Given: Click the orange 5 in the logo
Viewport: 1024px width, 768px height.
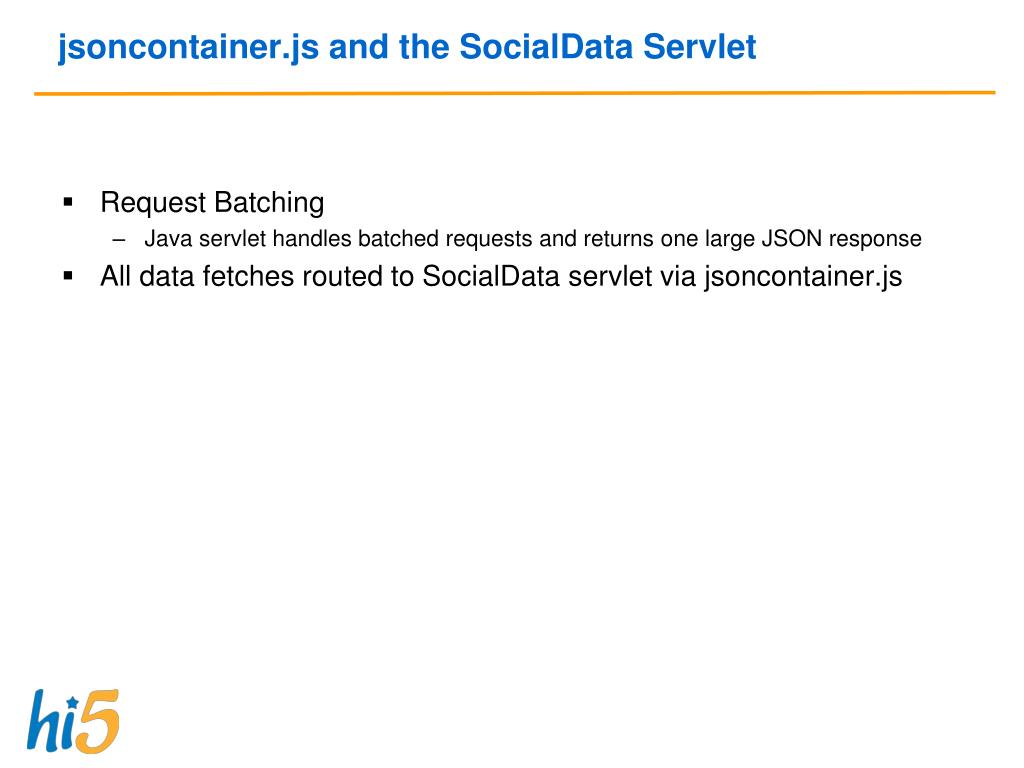Looking at the screenshot, I should (x=99, y=722).
